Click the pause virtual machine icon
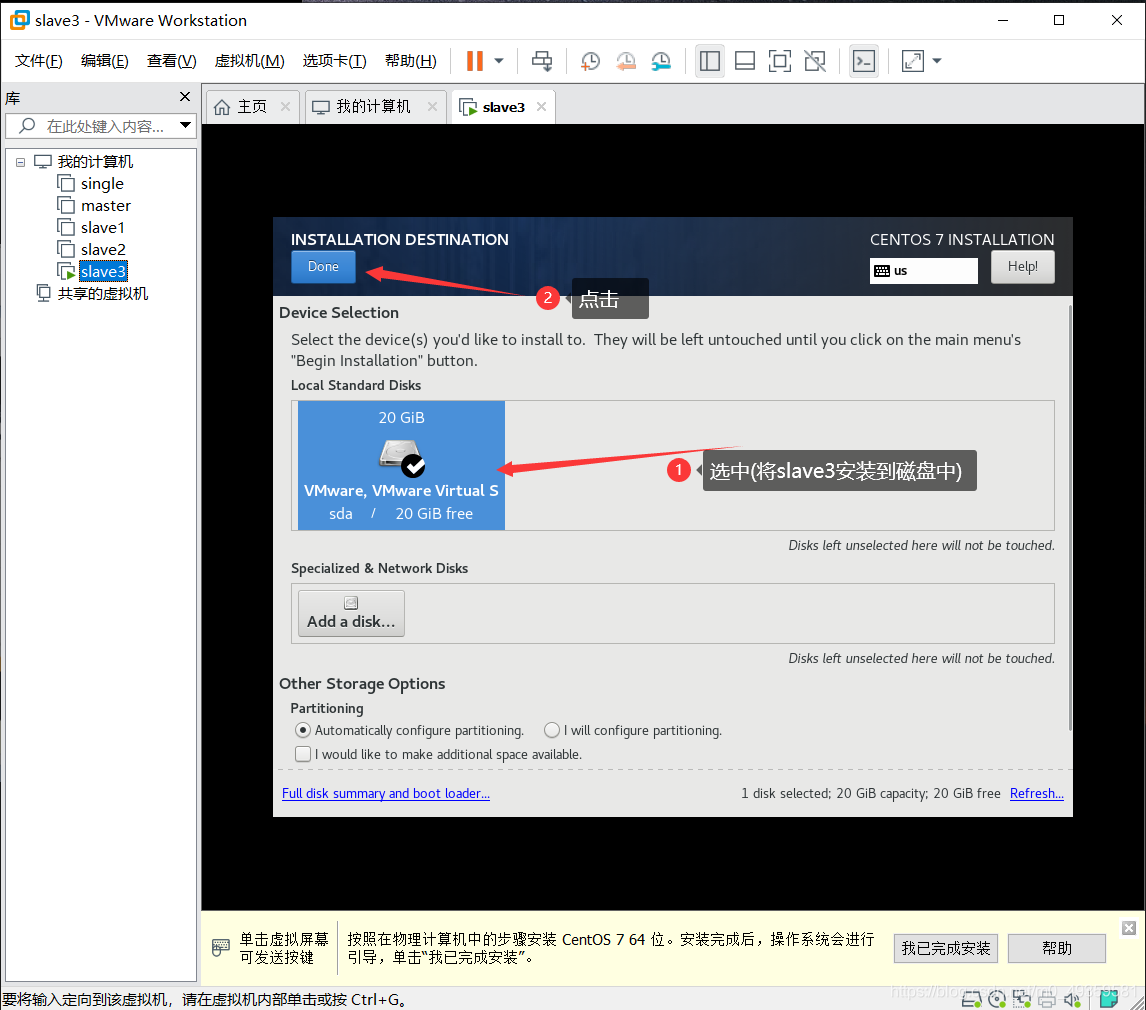 click(475, 61)
